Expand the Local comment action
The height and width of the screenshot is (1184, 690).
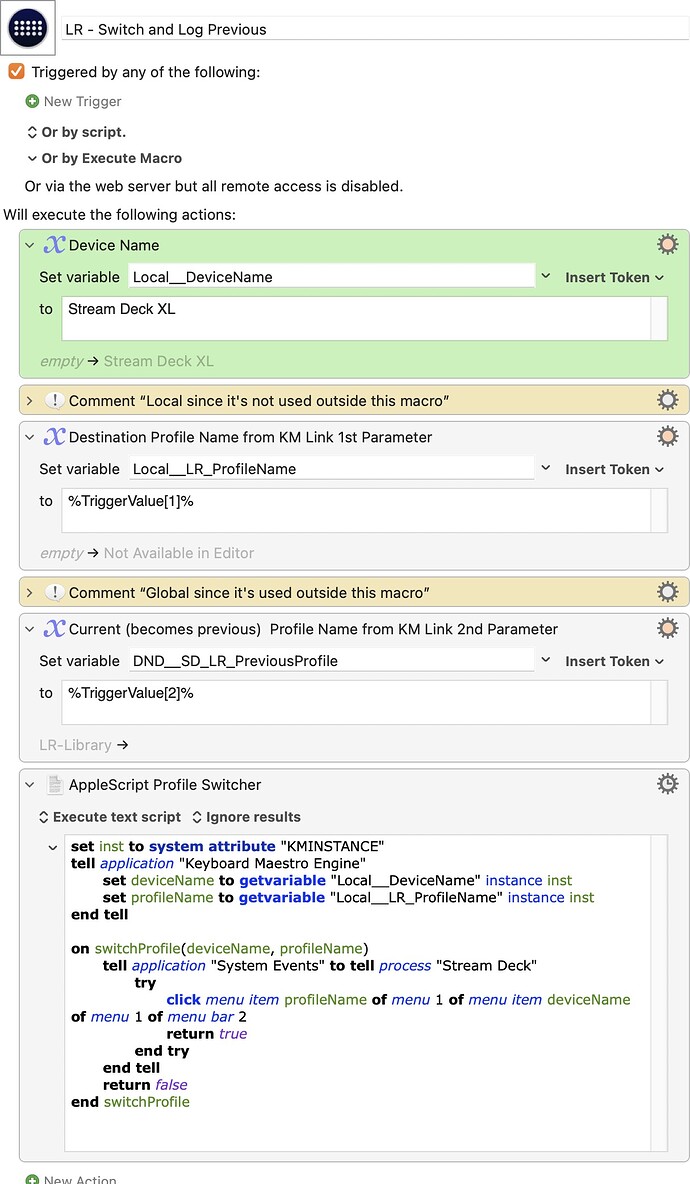[x=30, y=401]
